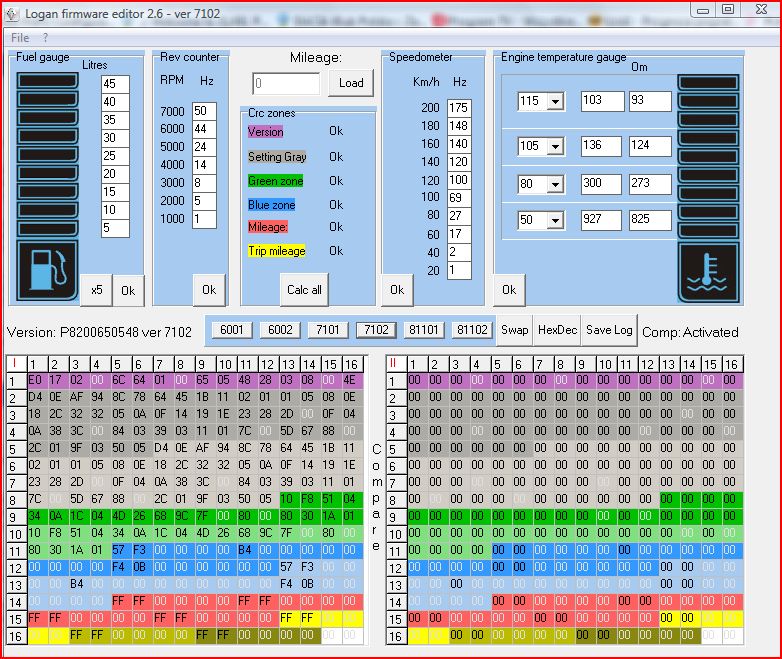Select firmware version 6001
Screen dimensions: 782x659
tap(231, 330)
